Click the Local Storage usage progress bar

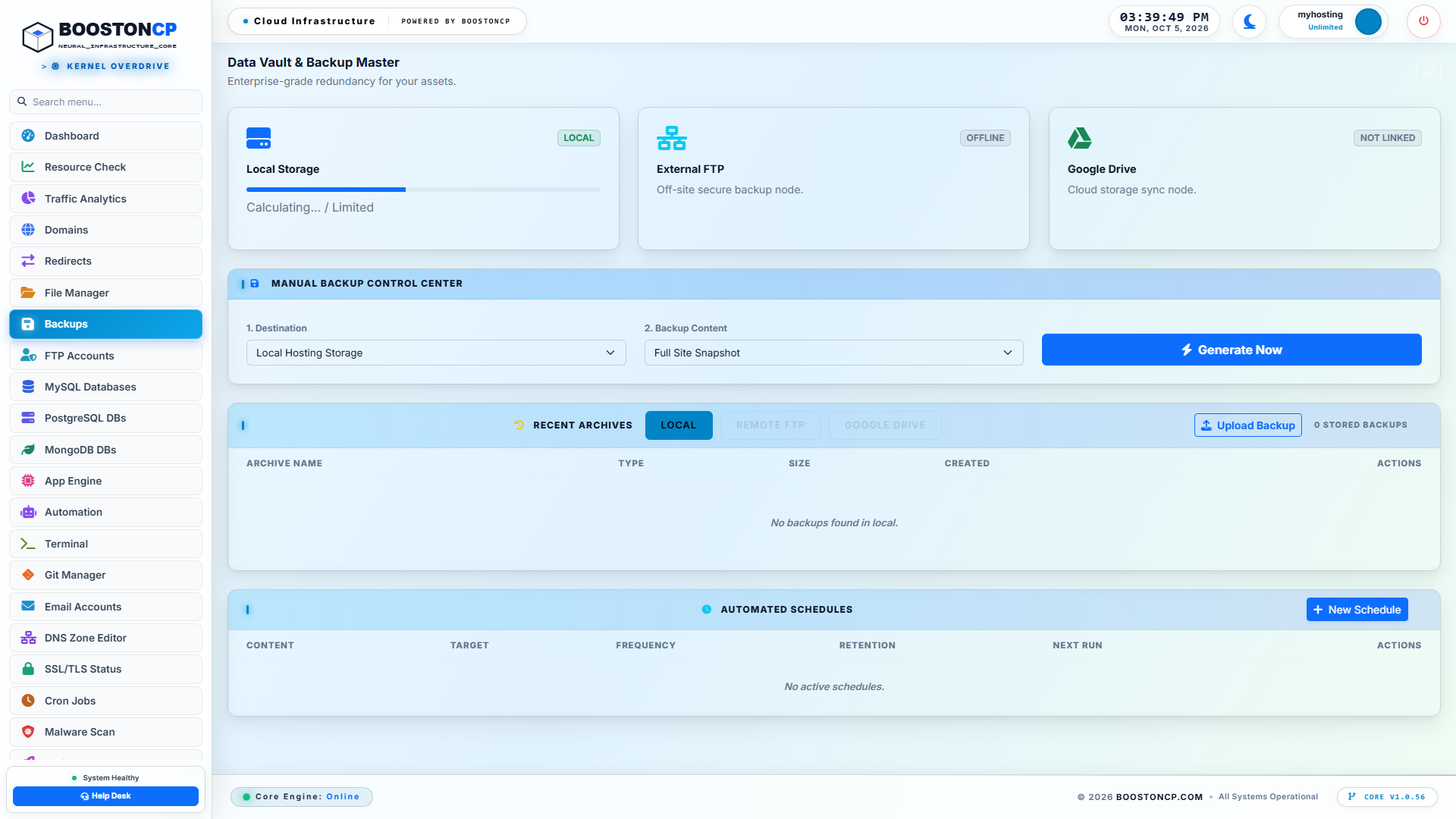423,190
